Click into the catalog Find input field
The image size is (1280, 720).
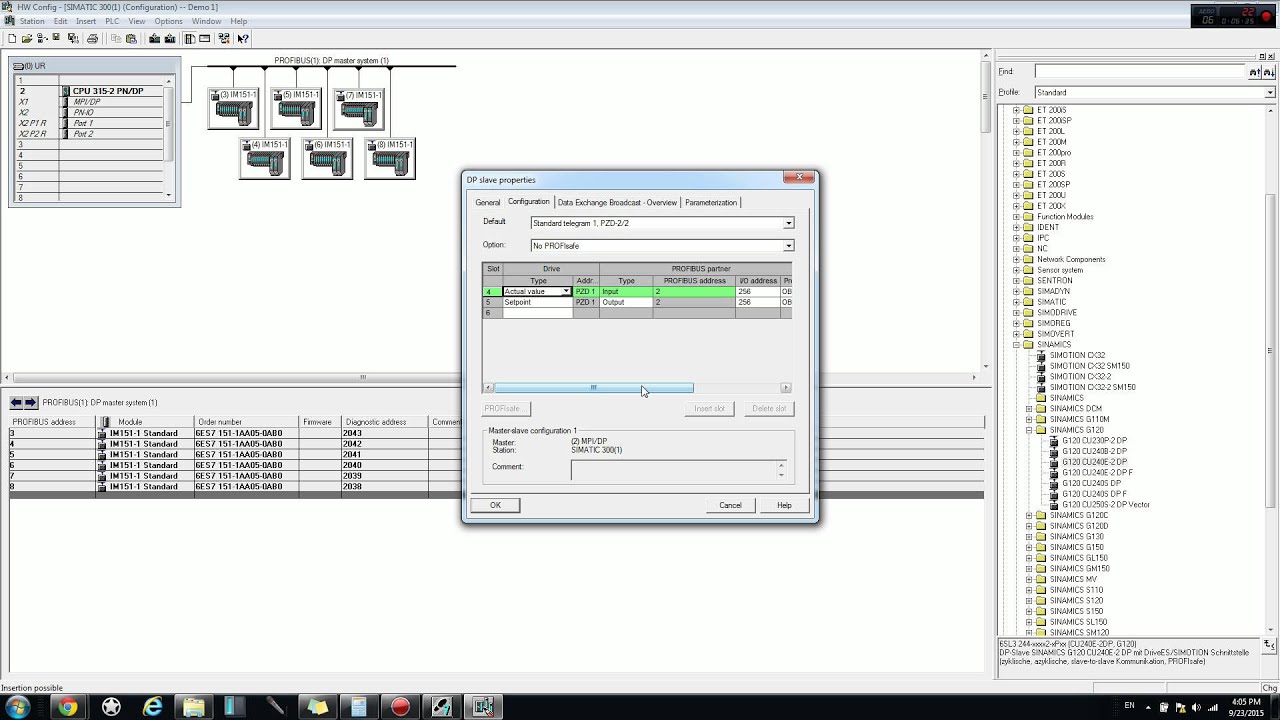tap(1140, 72)
